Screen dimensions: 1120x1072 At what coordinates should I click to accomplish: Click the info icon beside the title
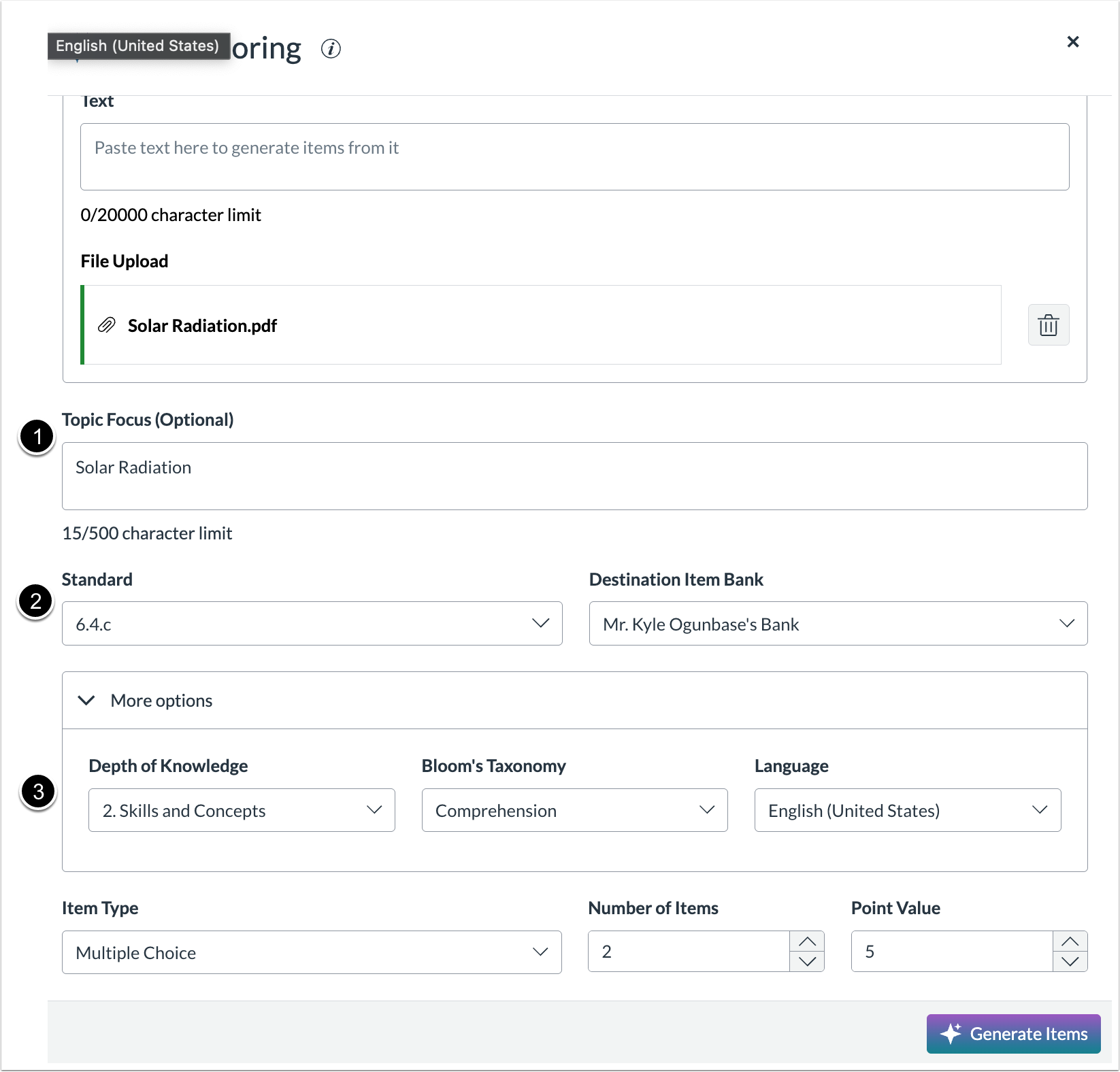click(331, 49)
